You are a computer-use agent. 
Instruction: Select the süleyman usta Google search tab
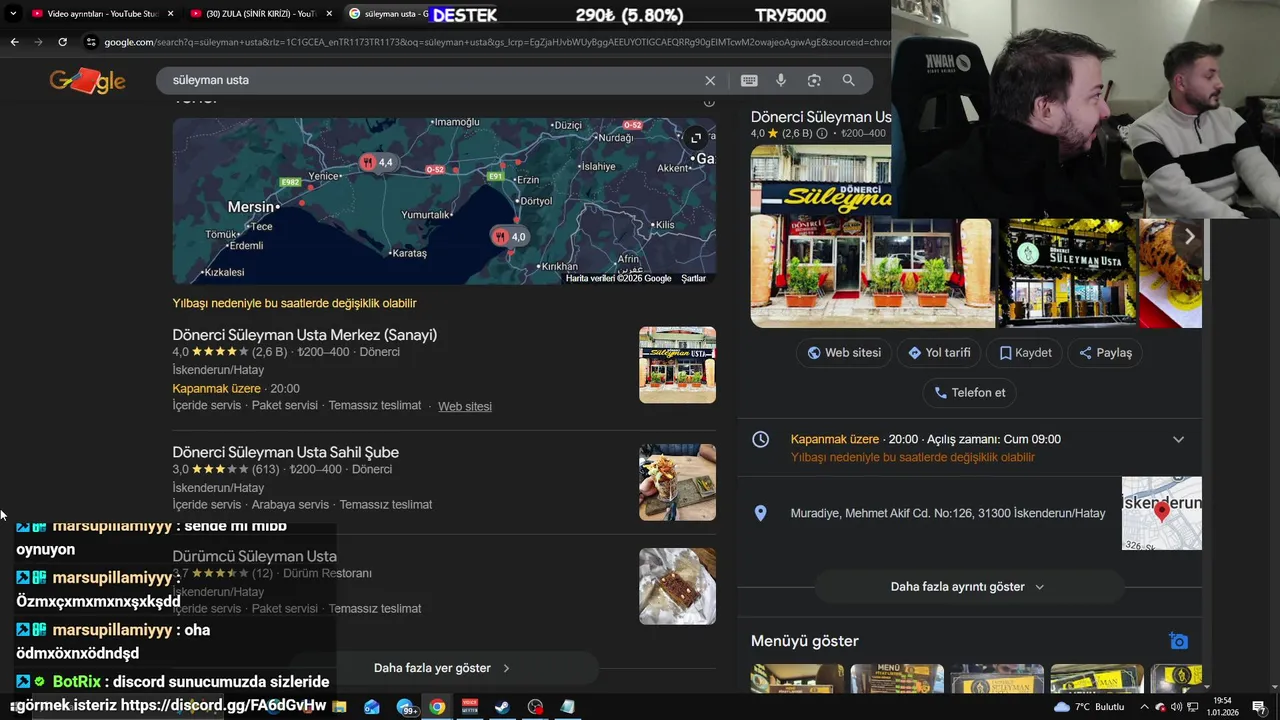point(390,14)
